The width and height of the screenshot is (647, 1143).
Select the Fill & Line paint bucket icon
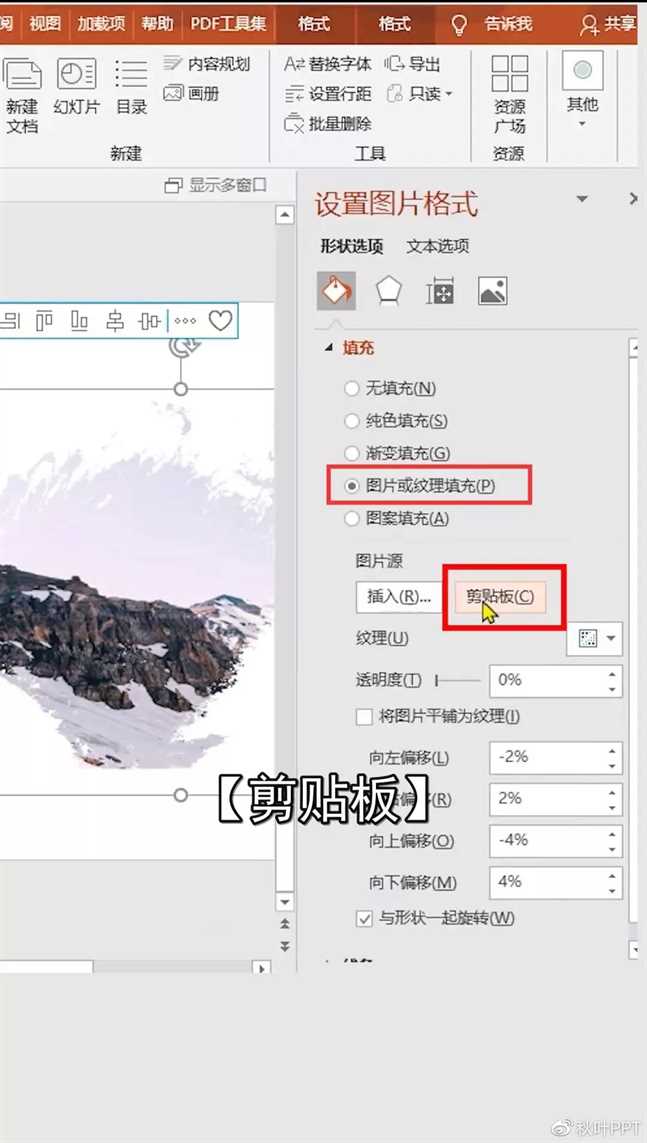[x=335, y=291]
